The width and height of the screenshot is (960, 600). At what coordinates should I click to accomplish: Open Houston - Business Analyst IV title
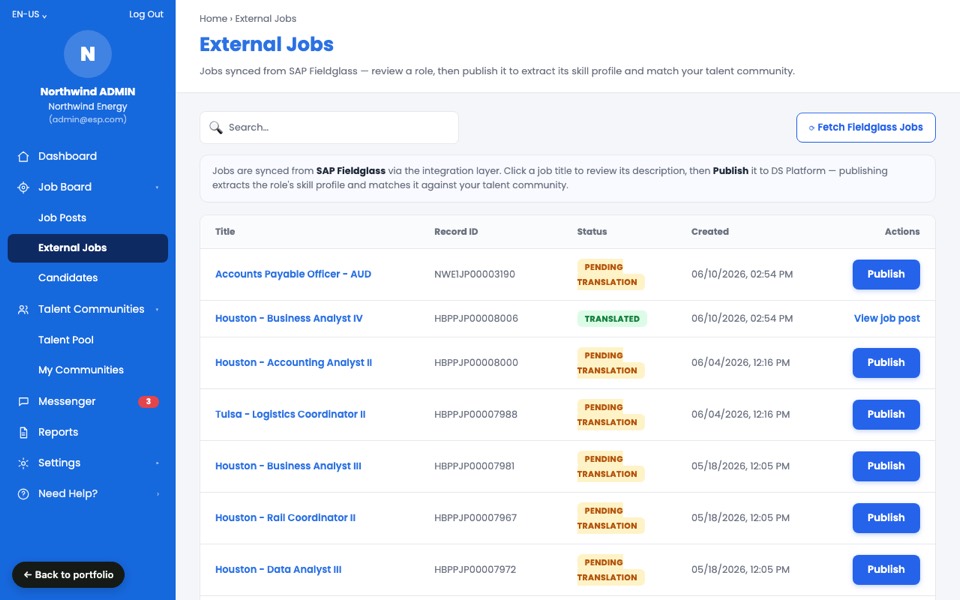tap(288, 318)
